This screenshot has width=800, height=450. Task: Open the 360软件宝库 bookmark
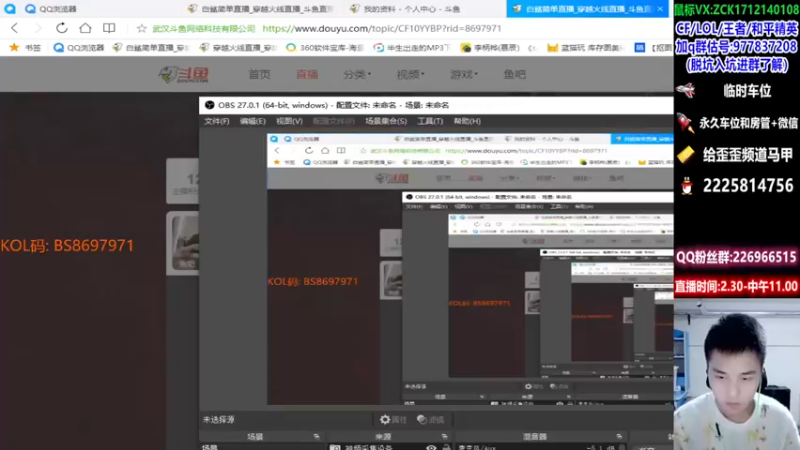[324, 47]
